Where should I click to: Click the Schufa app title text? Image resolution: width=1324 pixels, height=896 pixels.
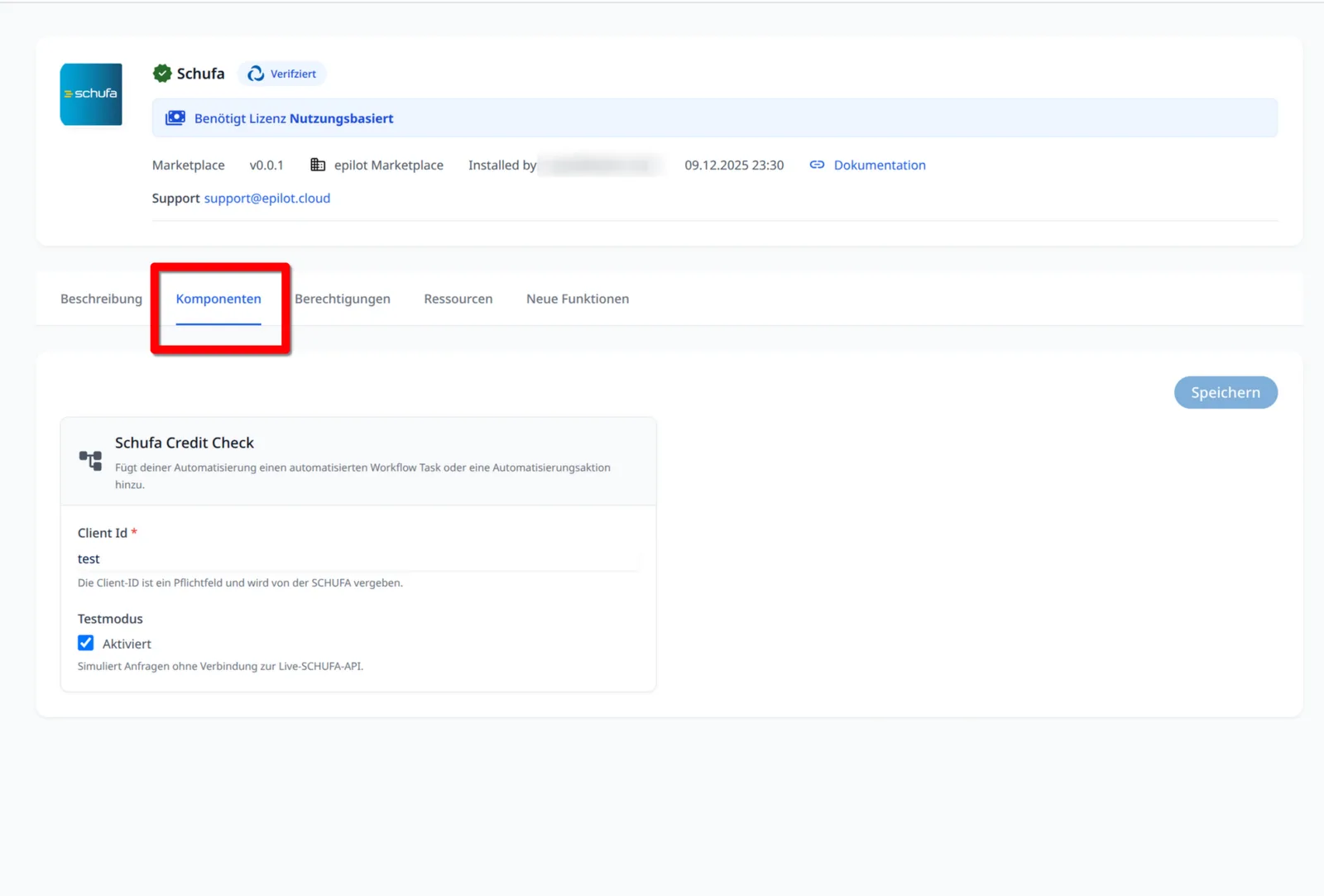tap(200, 74)
